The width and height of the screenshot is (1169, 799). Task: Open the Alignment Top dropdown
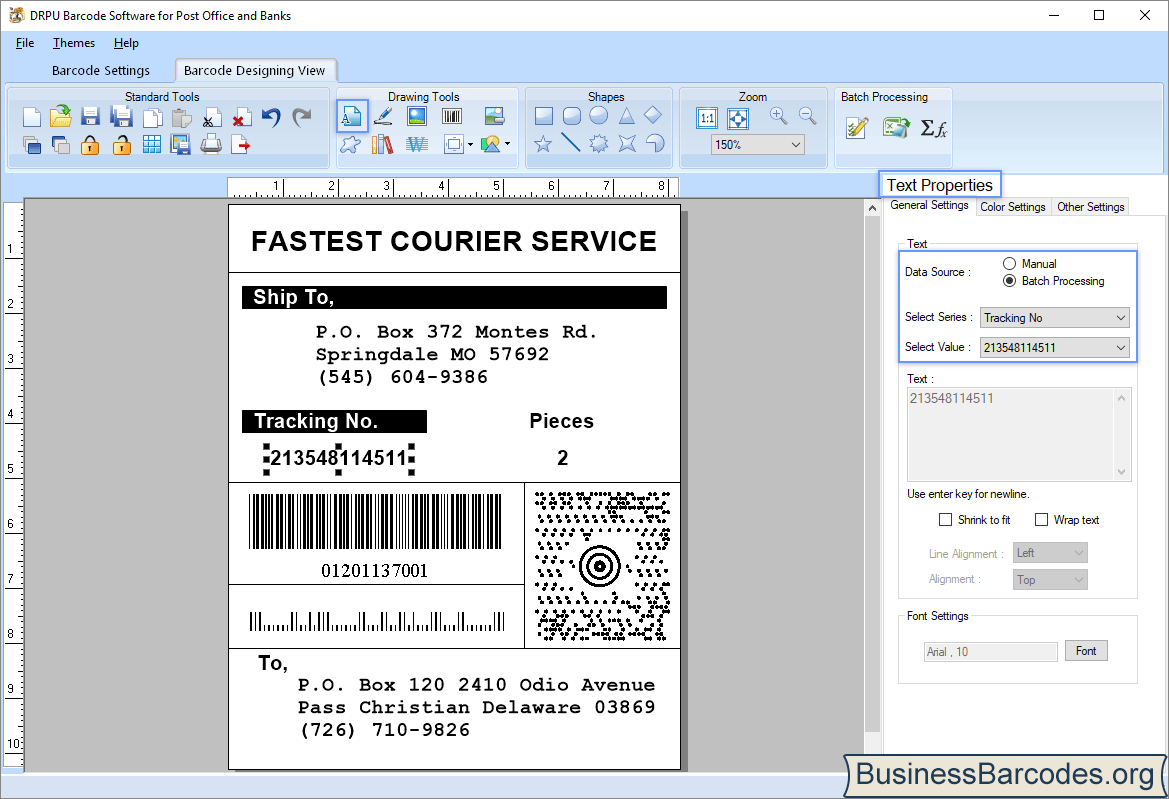point(1050,580)
